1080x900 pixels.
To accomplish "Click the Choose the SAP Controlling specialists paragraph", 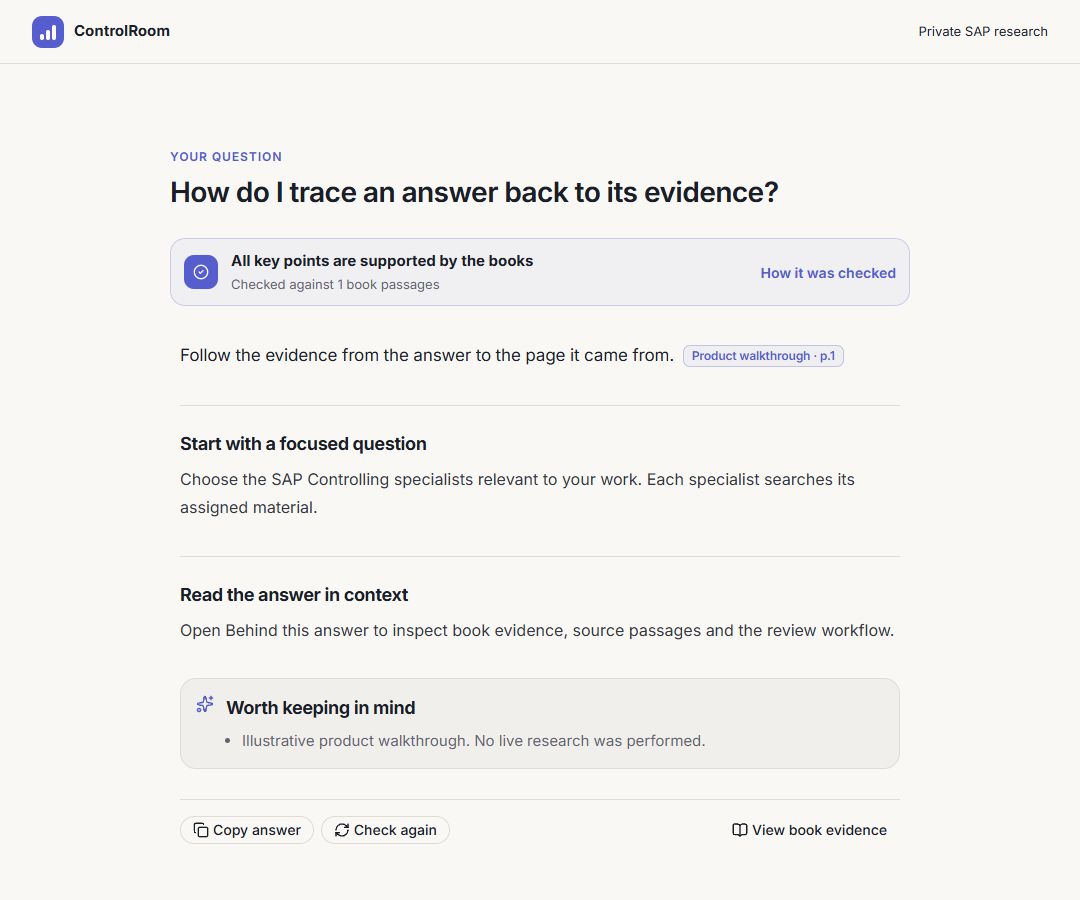I will [517, 493].
